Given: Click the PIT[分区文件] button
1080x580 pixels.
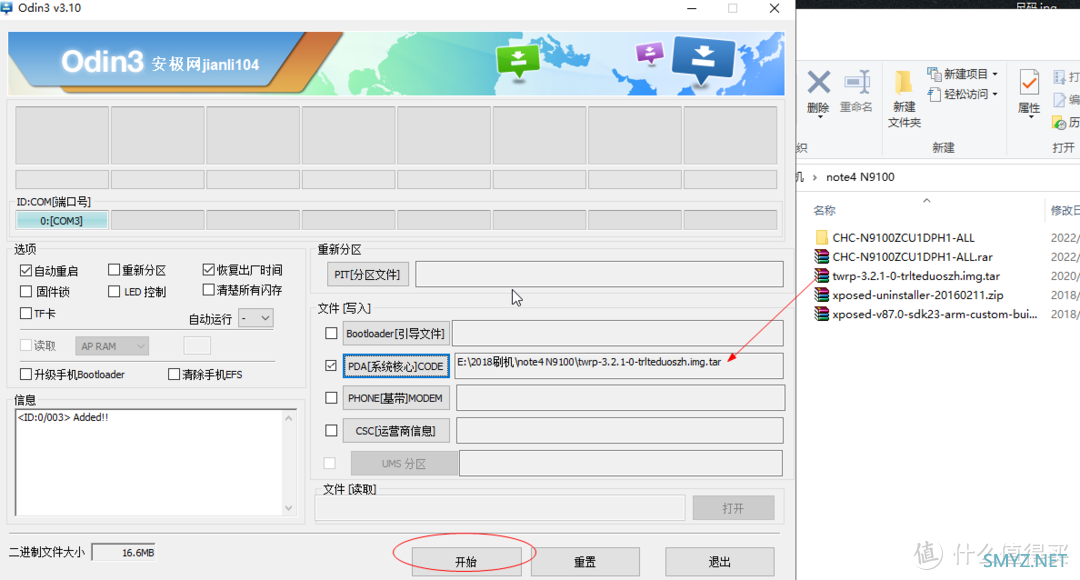Looking at the screenshot, I should click(x=367, y=274).
